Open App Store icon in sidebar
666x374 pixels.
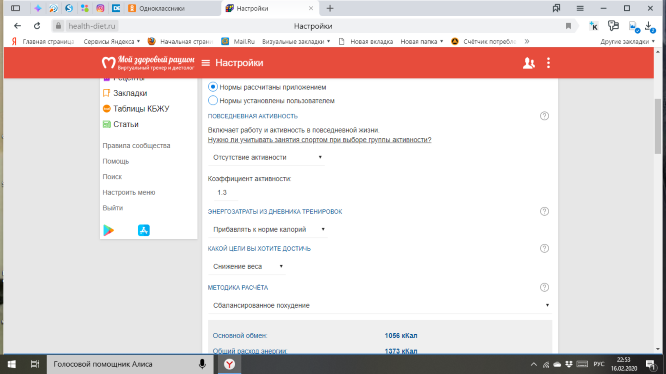coord(144,230)
